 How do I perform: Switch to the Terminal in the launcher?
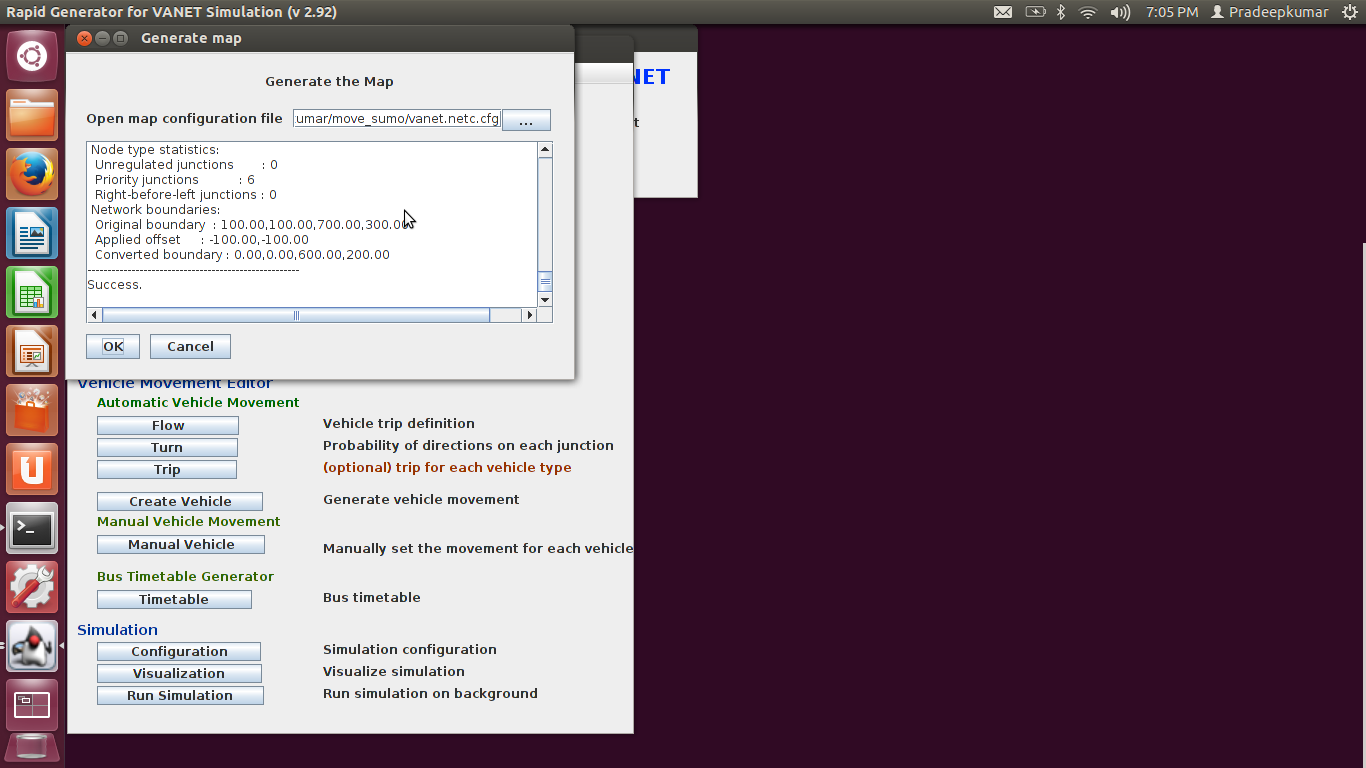click(32, 529)
